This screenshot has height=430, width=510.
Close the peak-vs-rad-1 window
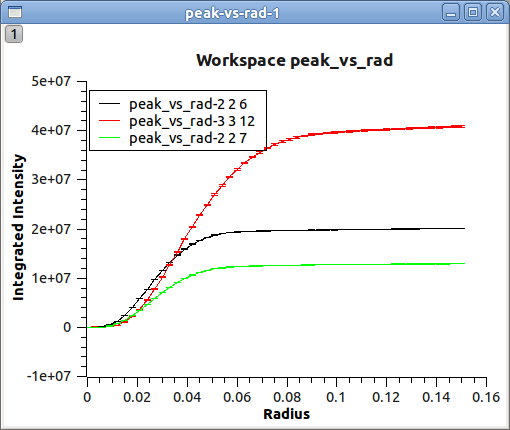click(x=495, y=13)
